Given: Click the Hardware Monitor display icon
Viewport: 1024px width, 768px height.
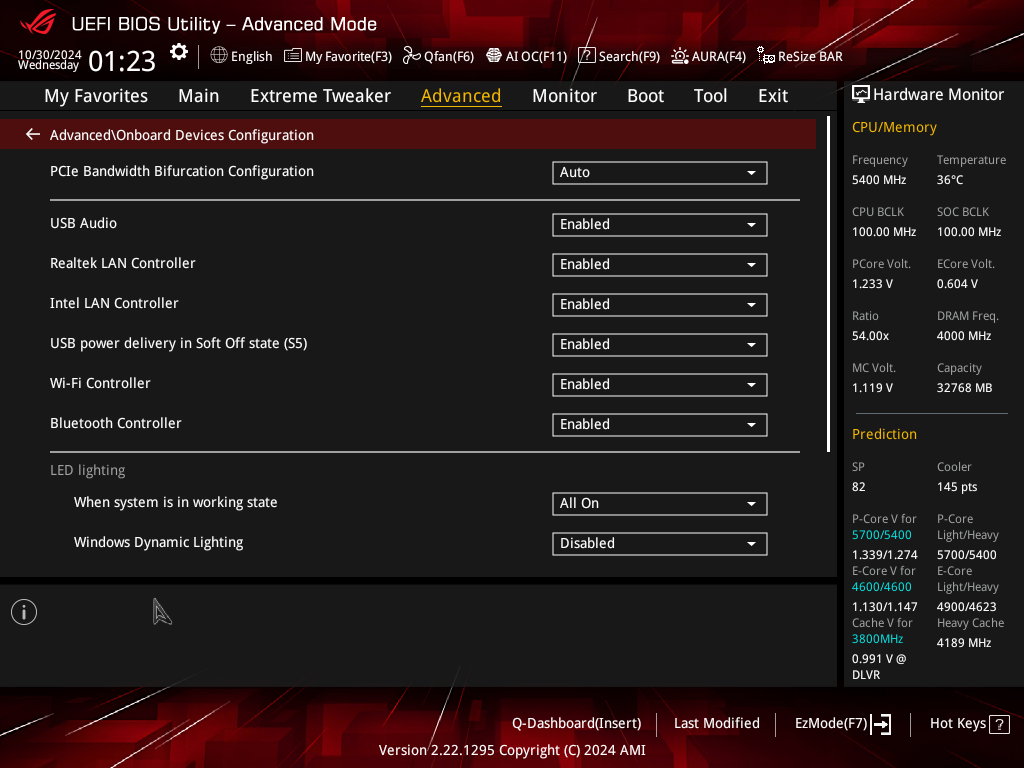Looking at the screenshot, I should click(861, 95).
